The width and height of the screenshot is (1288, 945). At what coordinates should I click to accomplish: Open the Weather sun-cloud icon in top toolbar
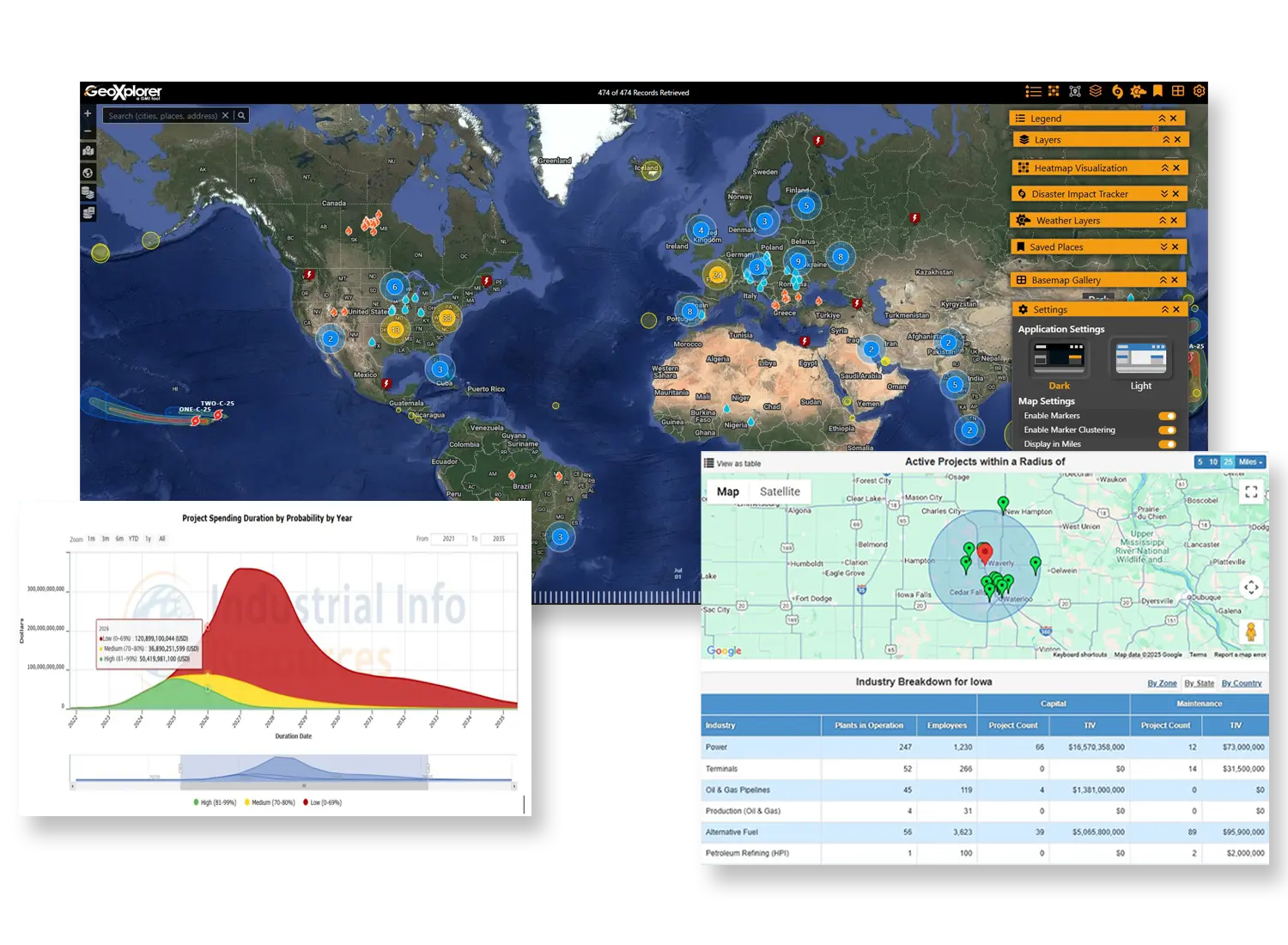tap(1138, 91)
